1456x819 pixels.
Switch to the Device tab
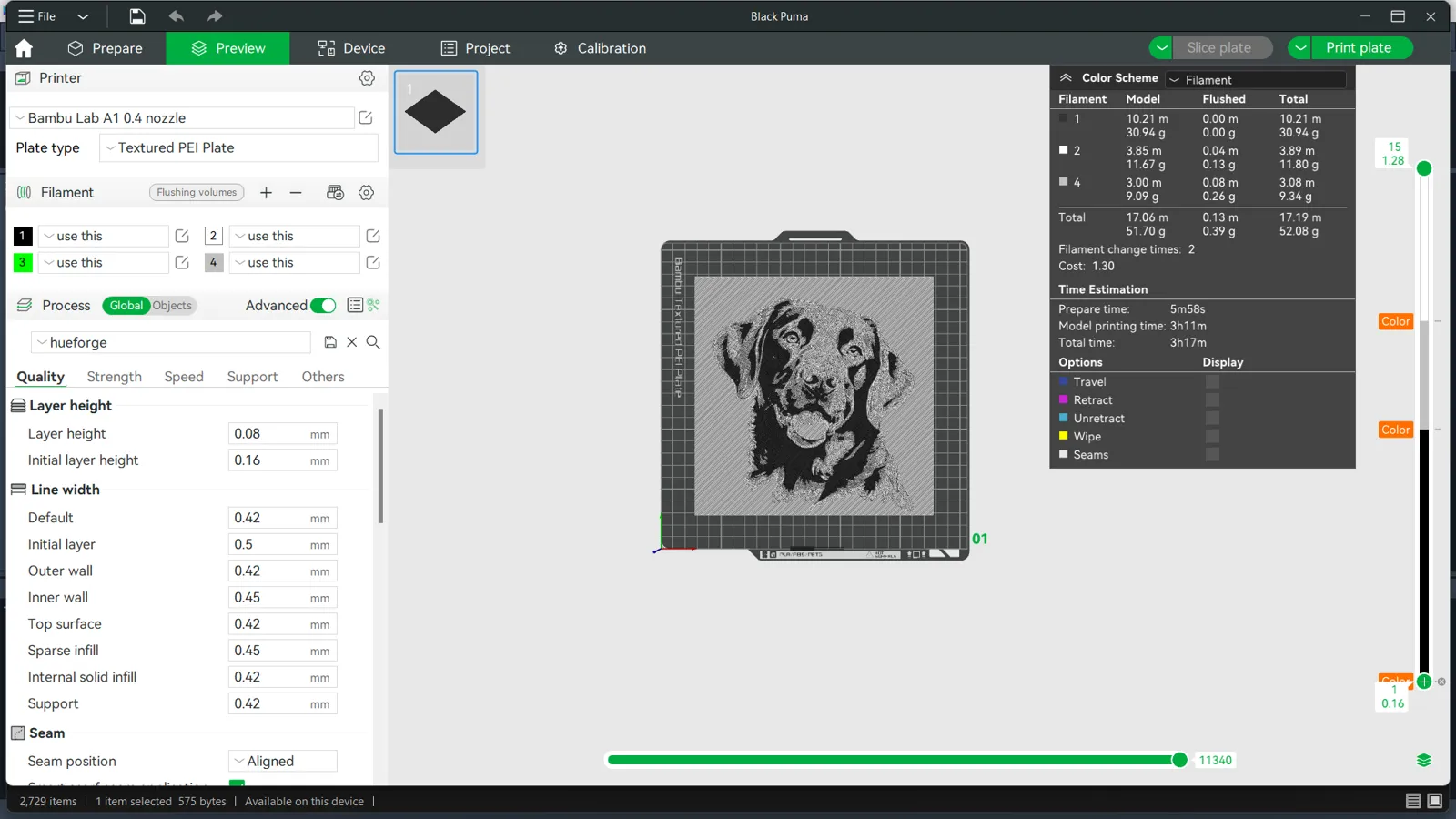tap(351, 48)
